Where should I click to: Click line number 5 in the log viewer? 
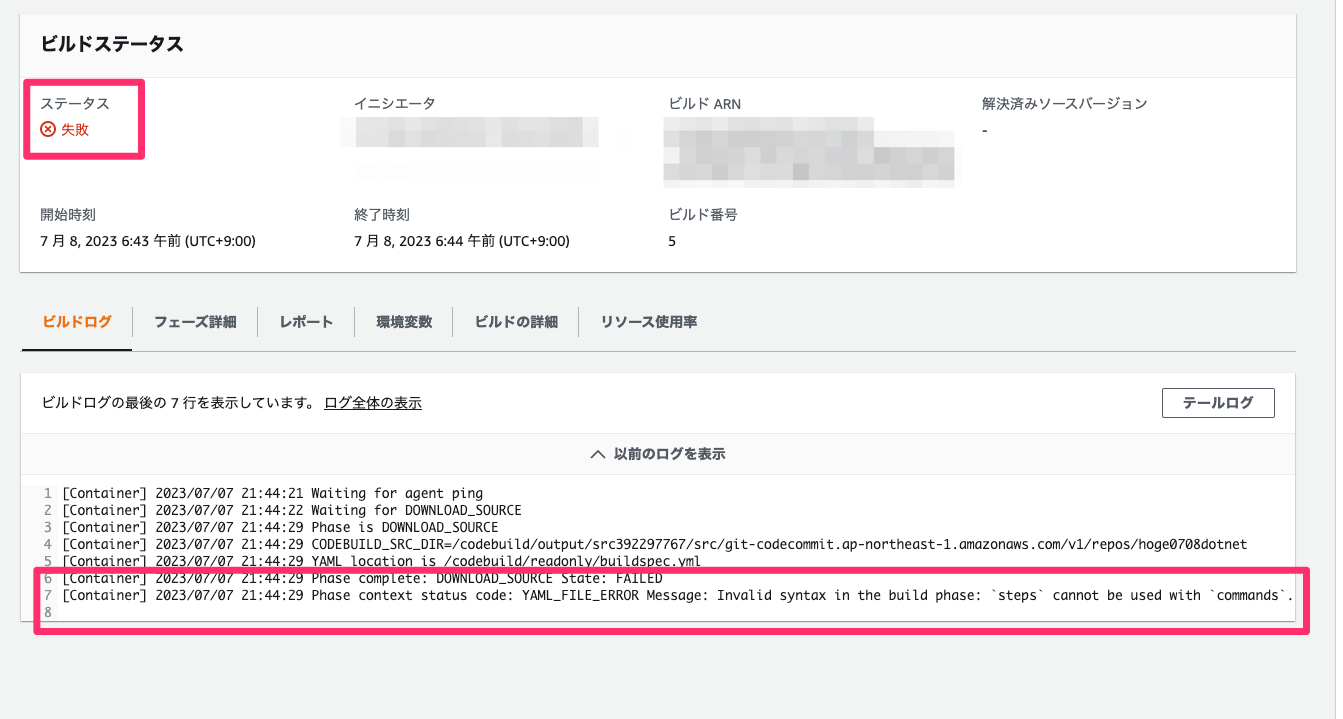(47, 561)
